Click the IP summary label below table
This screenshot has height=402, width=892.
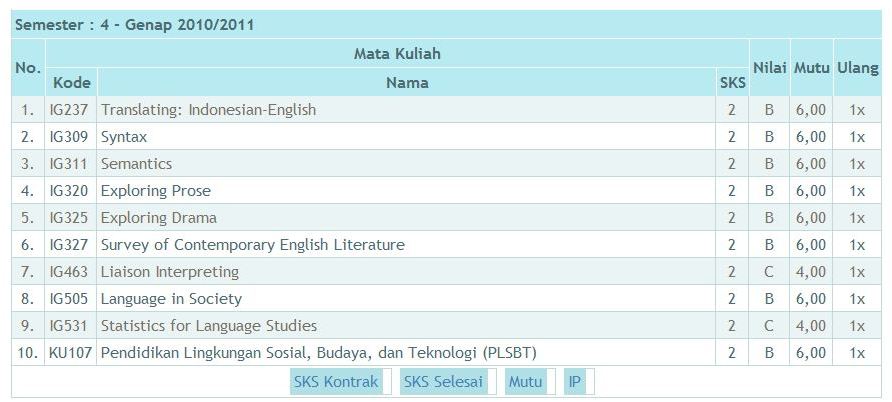click(x=575, y=381)
